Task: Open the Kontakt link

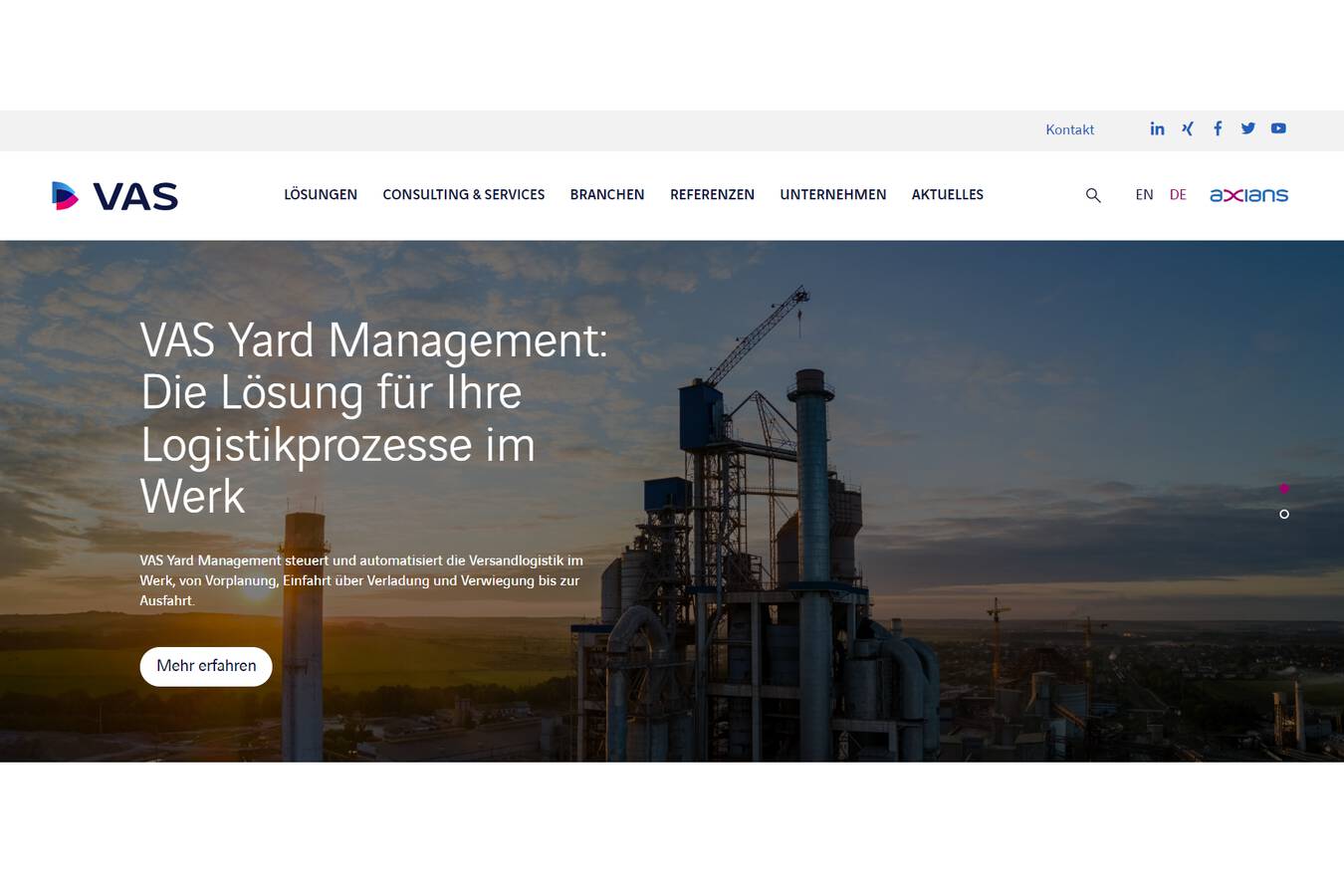Action: pos(1069,129)
